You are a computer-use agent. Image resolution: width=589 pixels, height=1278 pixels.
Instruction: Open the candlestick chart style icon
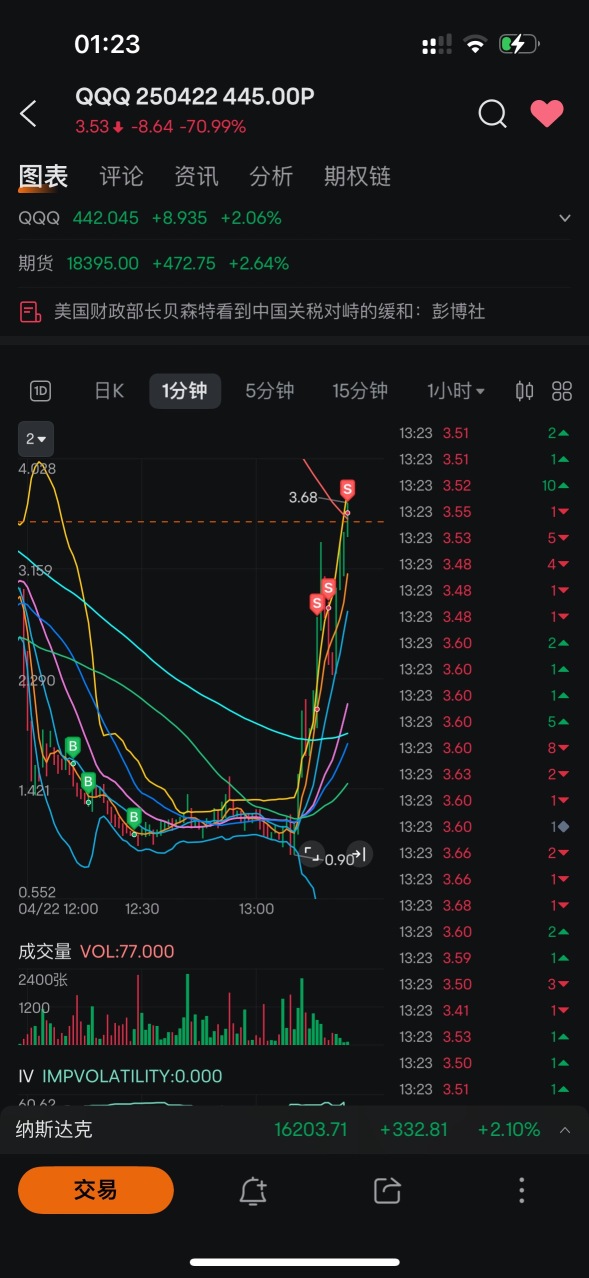(525, 391)
